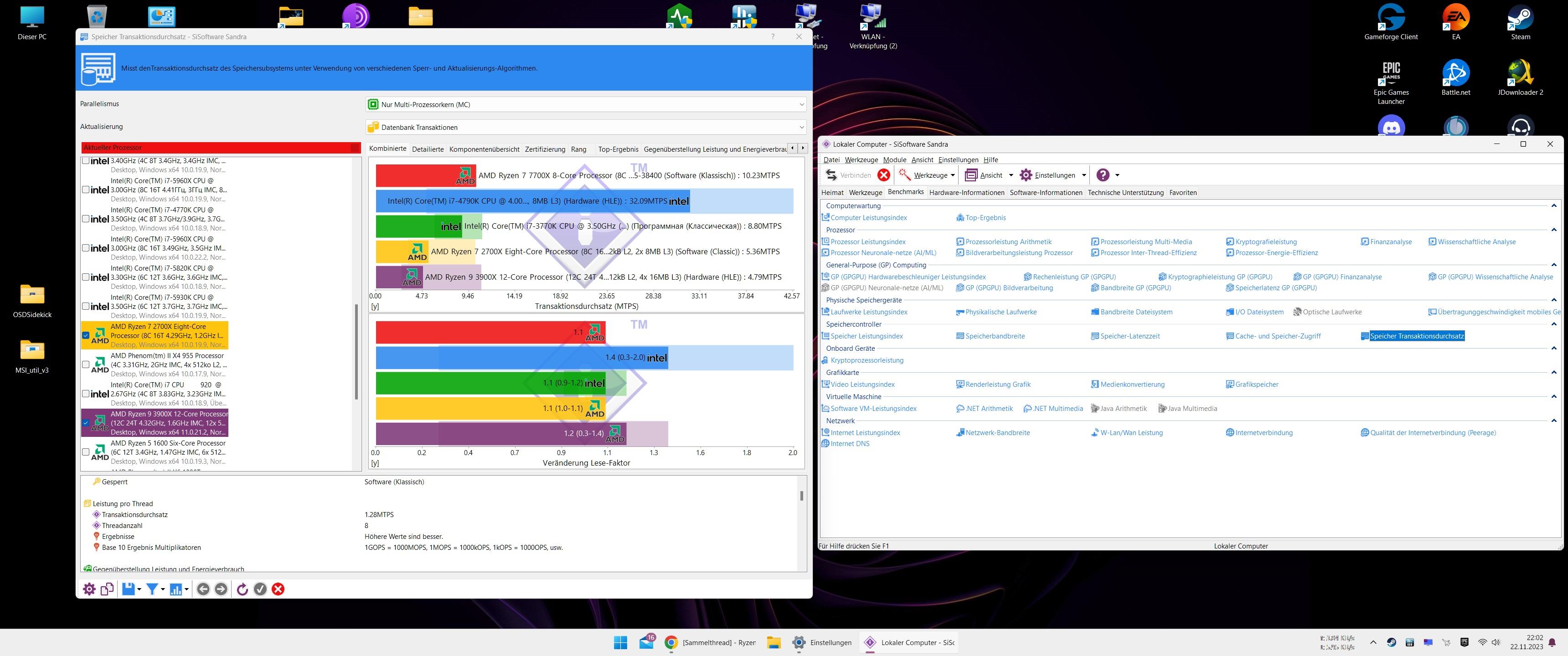1568x656 pixels.
Task: Click the blue bar chart icon
Action: pos(176,589)
